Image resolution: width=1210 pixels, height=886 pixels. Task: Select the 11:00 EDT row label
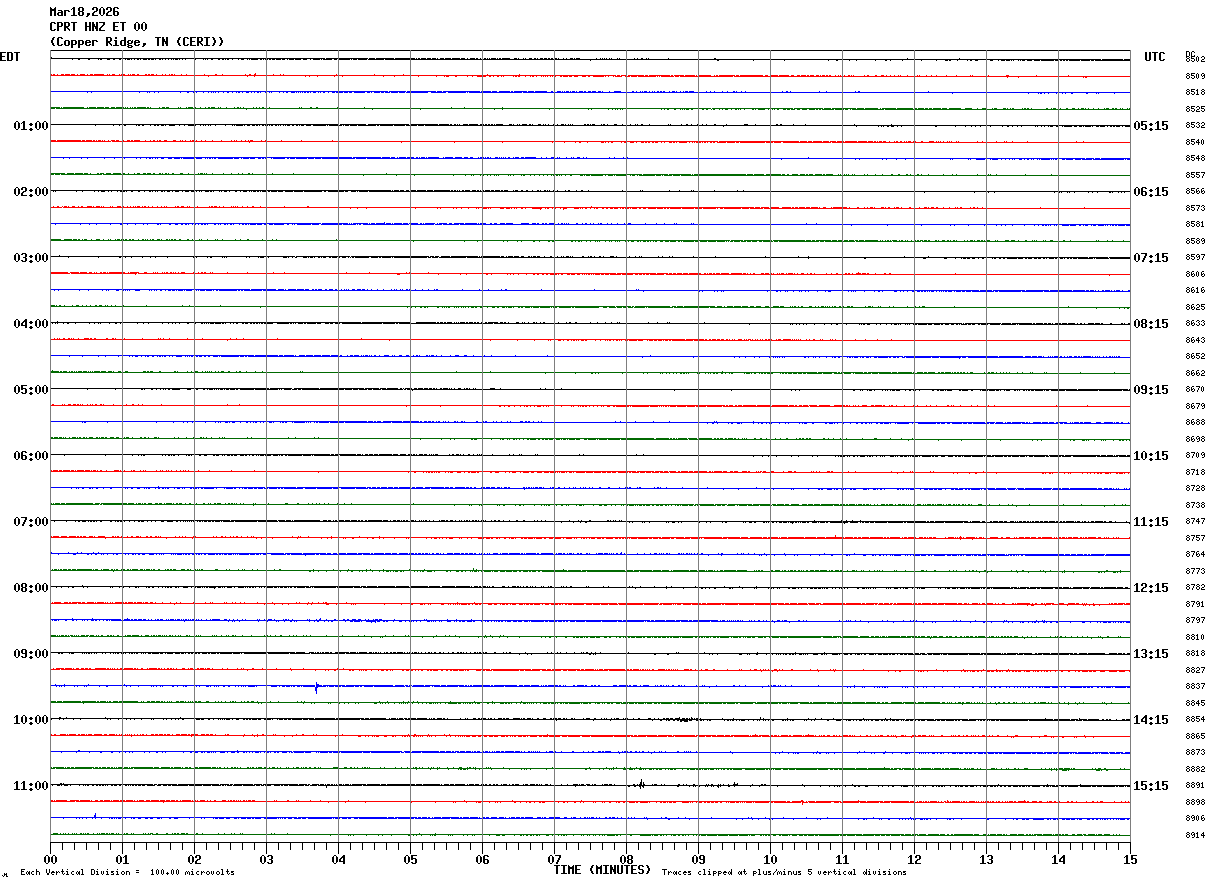(31, 786)
